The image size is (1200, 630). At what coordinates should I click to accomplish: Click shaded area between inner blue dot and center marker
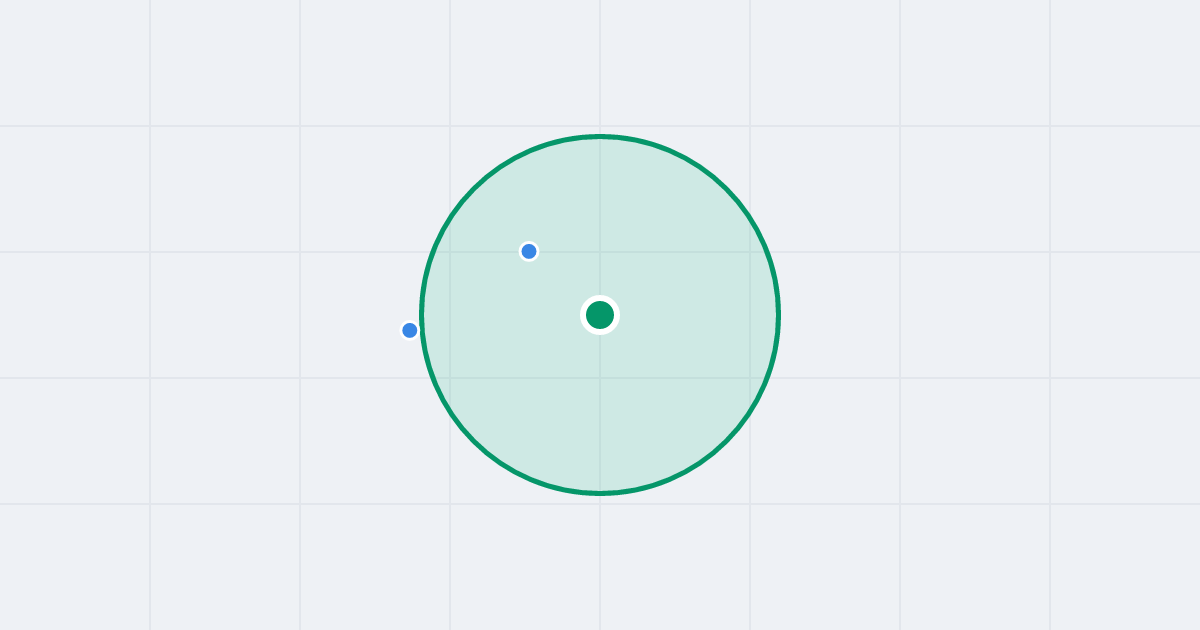tap(563, 282)
